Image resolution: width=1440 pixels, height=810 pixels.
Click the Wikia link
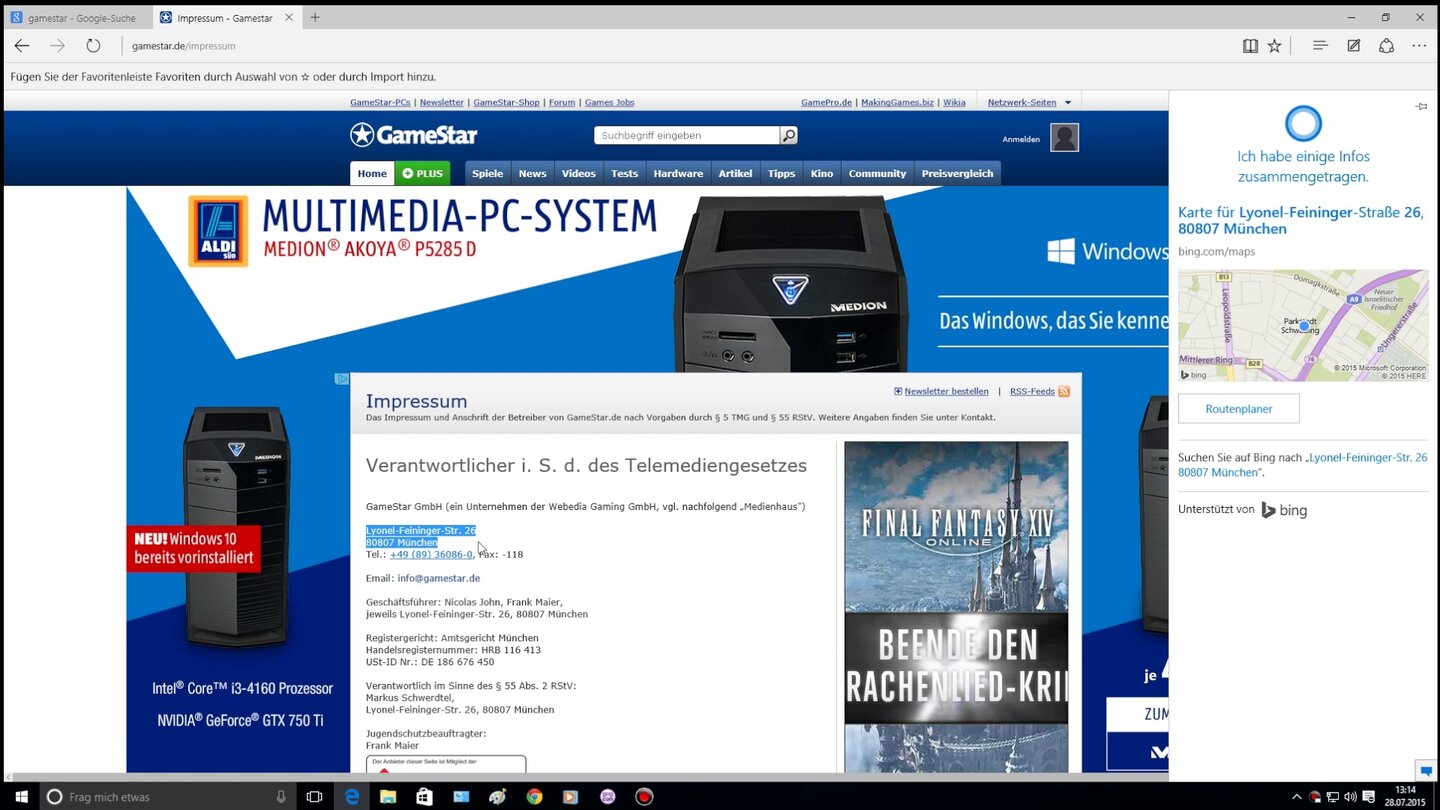(954, 102)
